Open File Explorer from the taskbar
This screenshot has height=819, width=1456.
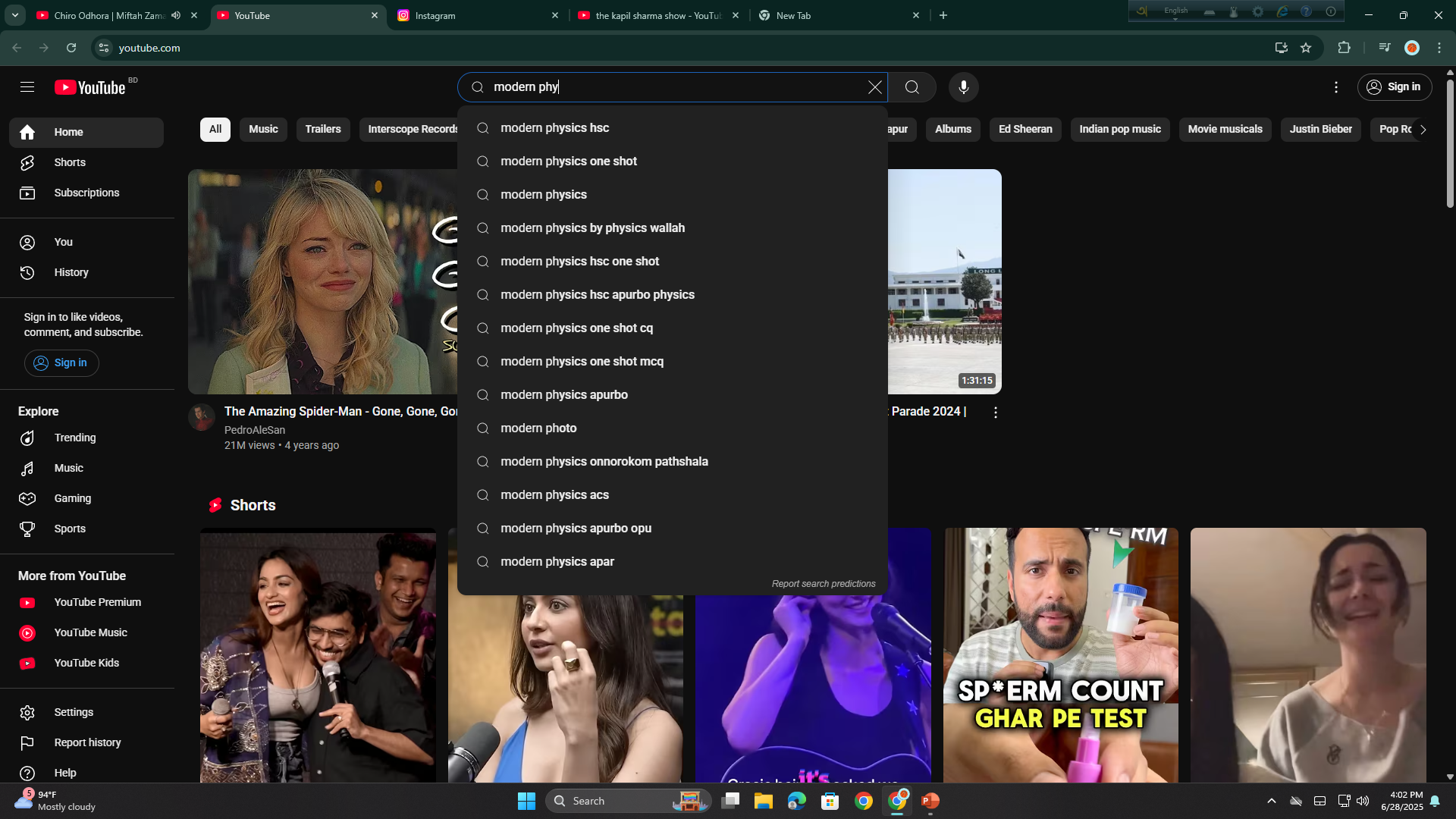coord(763,801)
